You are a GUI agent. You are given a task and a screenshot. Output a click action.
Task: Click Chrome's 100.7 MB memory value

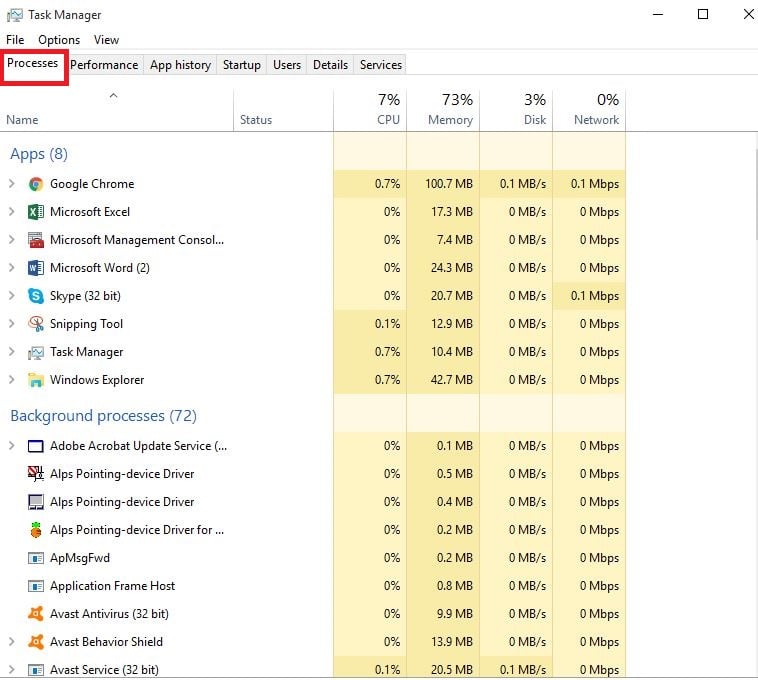449,184
